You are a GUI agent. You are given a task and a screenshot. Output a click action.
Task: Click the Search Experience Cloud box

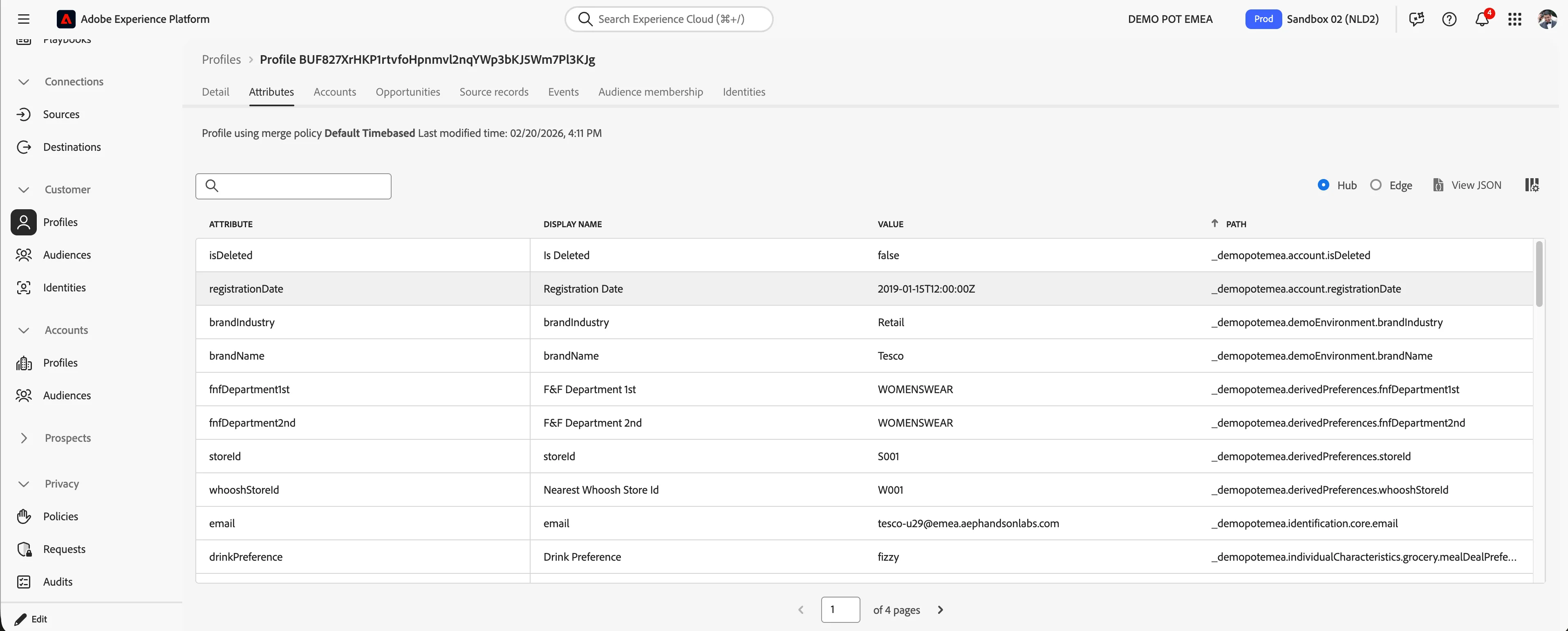tap(668, 19)
